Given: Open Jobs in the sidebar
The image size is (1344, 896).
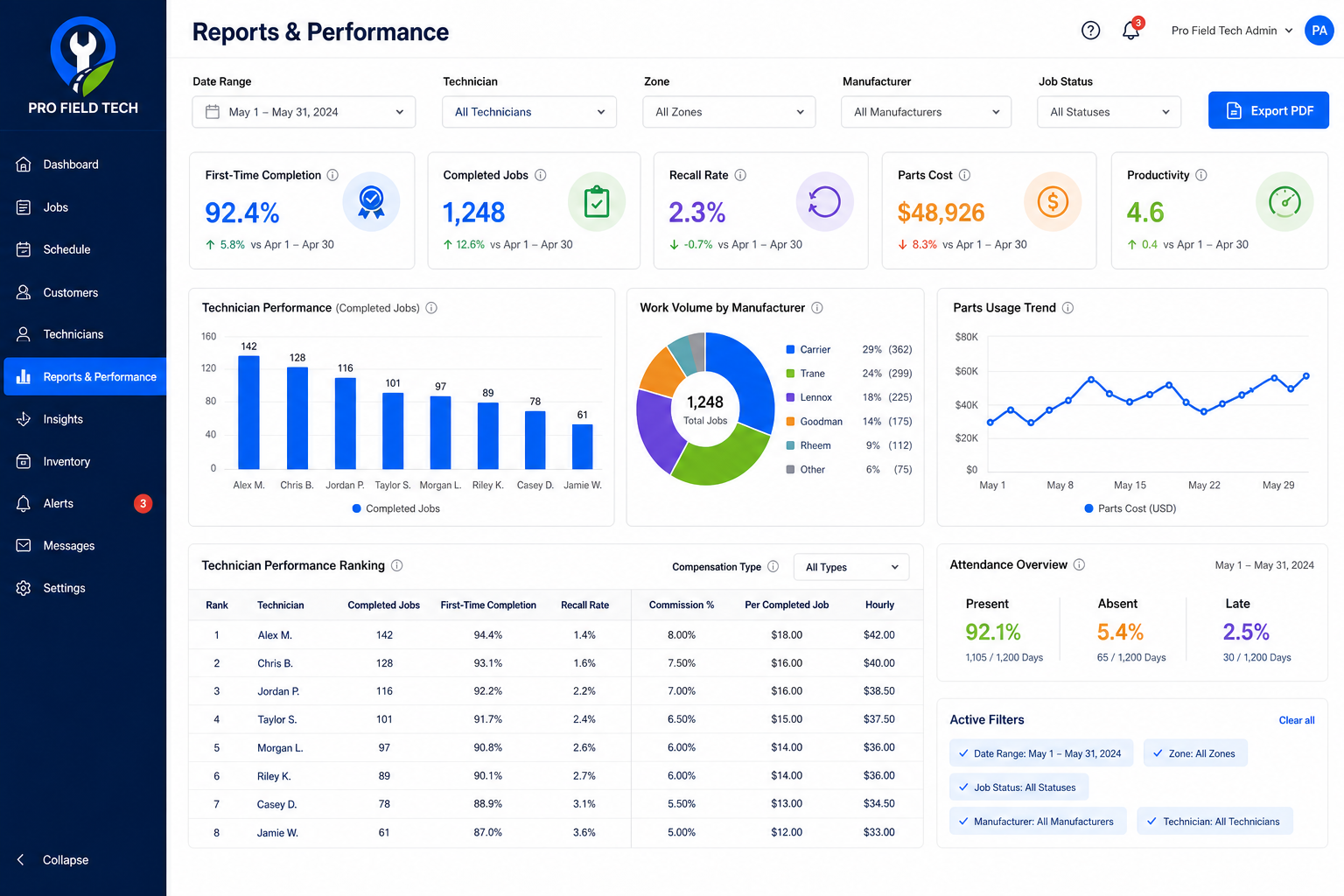Looking at the screenshot, I should click(83, 207).
